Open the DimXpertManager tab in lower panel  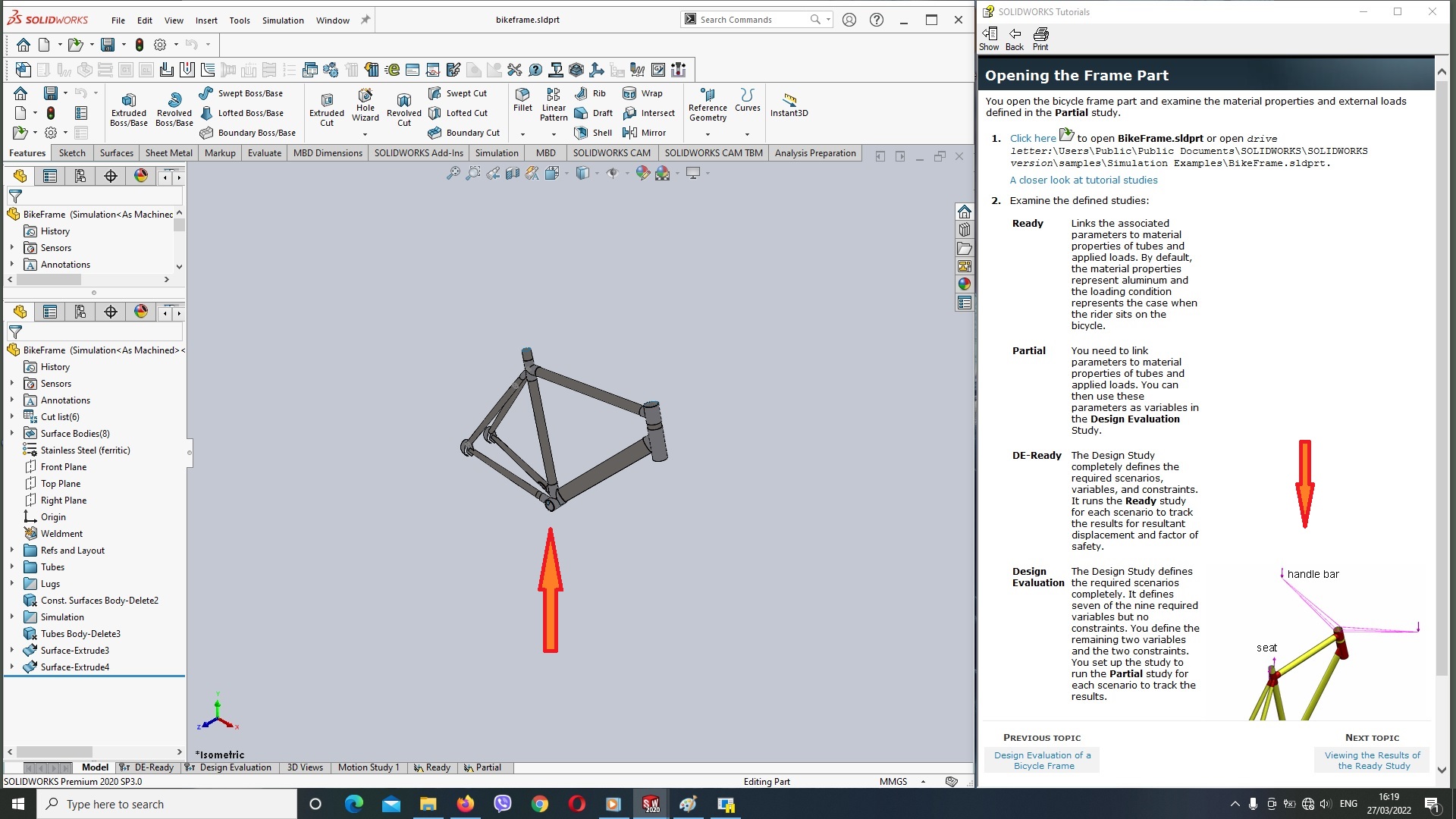pos(111,312)
